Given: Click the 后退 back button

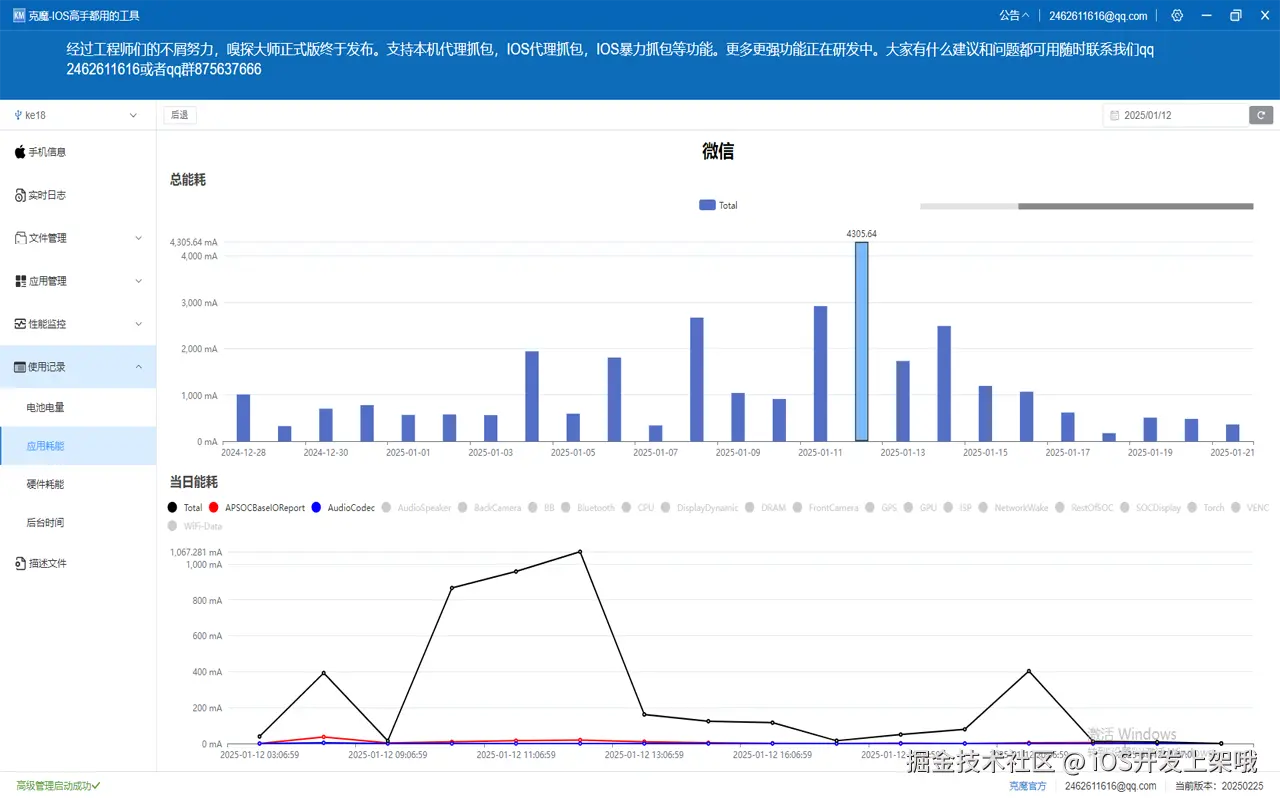Looking at the screenshot, I should (180, 115).
